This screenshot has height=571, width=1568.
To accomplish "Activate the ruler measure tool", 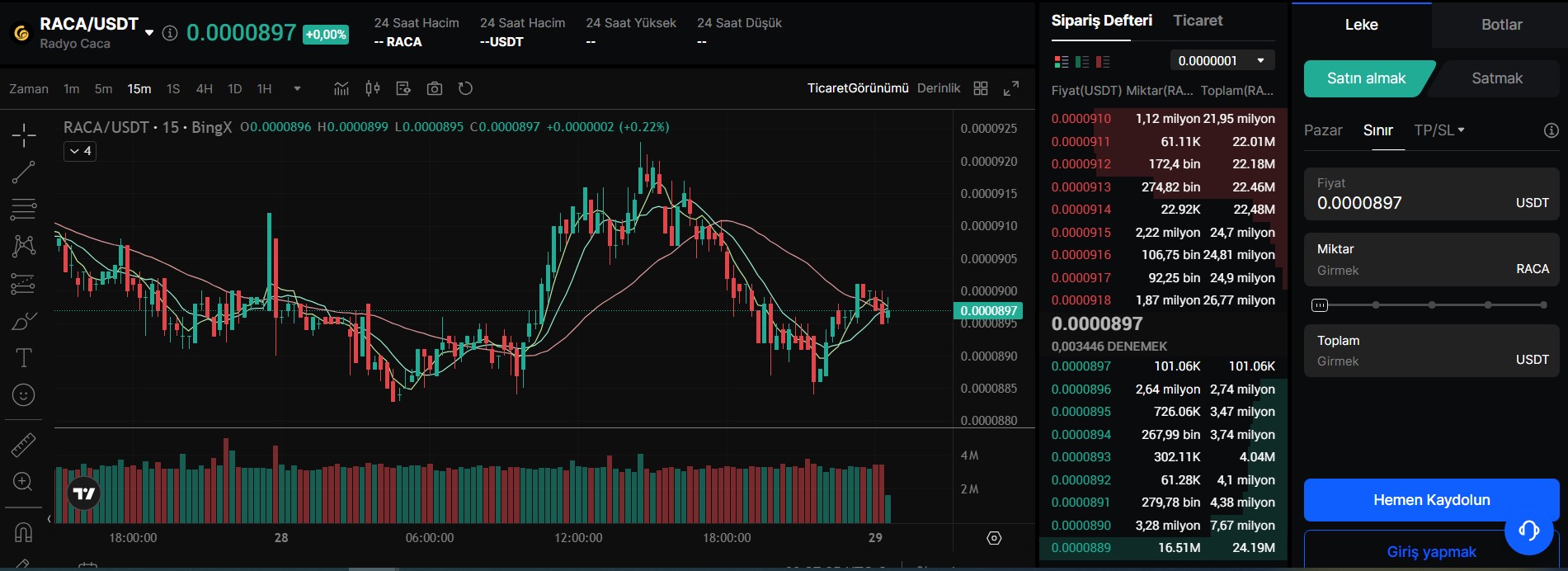I will pyautogui.click(x=23, y=446).
